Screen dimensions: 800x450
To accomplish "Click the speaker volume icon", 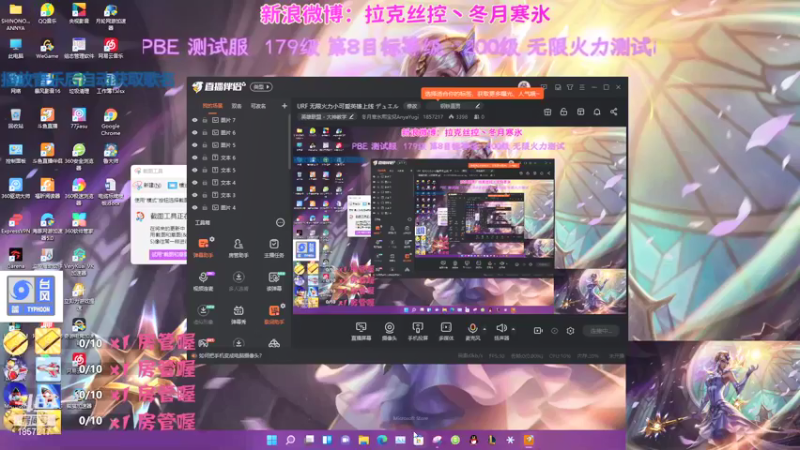I will [x=501, y=328].
